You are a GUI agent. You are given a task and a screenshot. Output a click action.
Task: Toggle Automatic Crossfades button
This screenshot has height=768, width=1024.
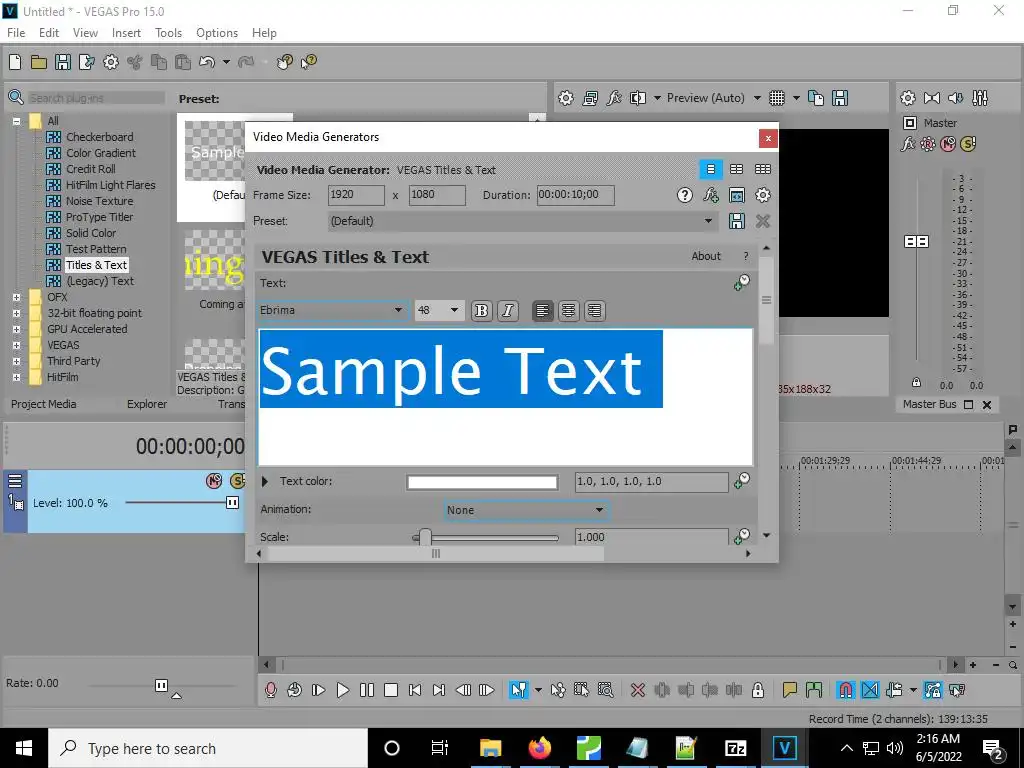[870, 690]
